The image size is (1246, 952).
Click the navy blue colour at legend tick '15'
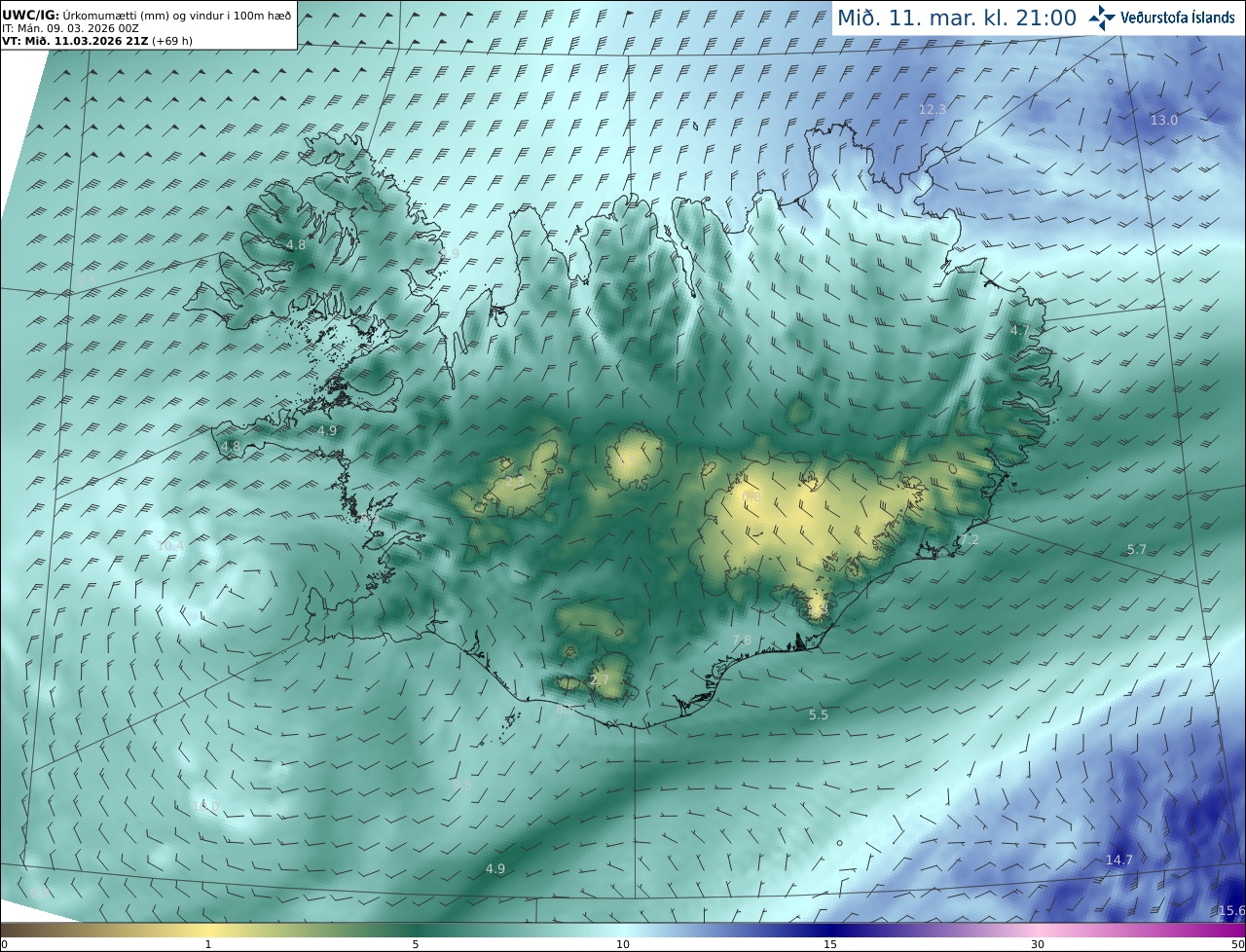point(830,930)
